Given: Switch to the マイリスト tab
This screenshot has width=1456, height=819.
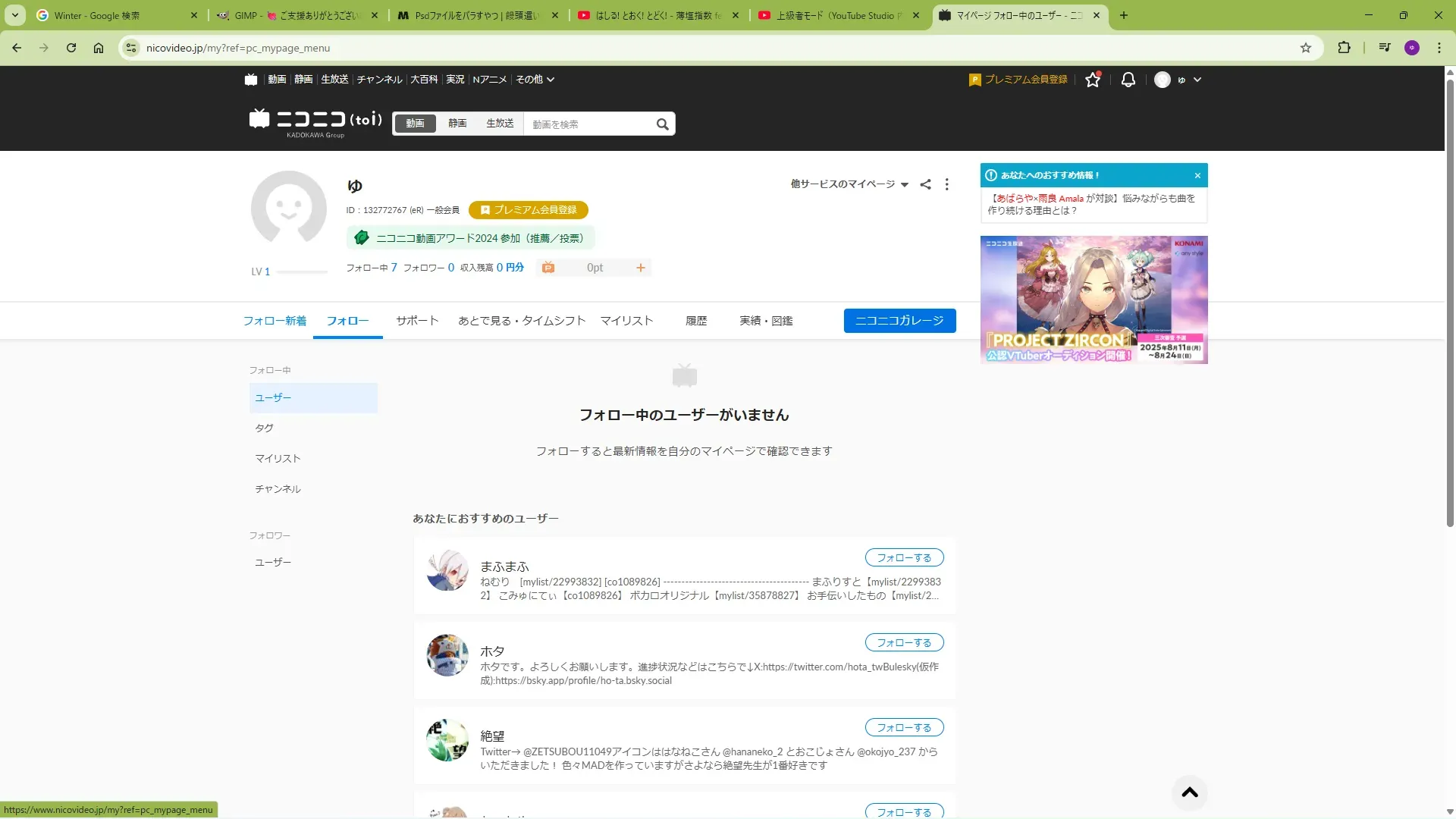Looking at the screenshot, I should [x=626, y=321].
